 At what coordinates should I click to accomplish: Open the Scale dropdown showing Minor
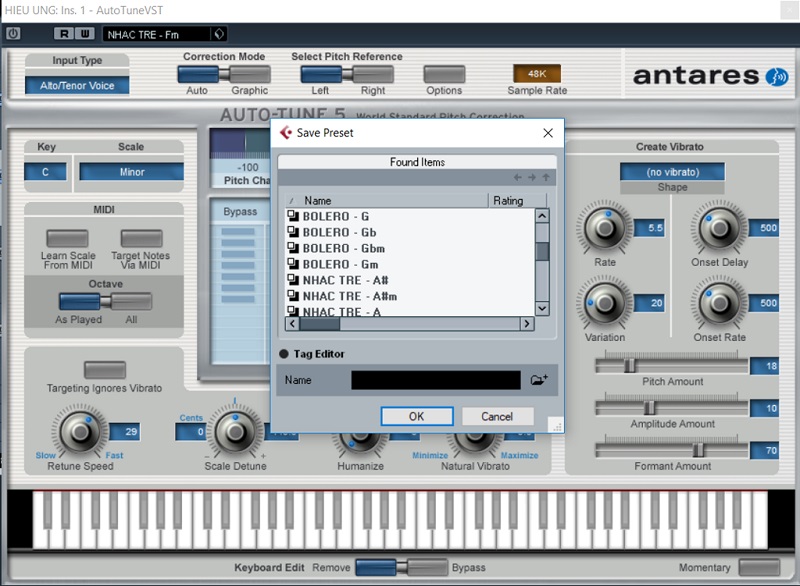pos(130,172)
